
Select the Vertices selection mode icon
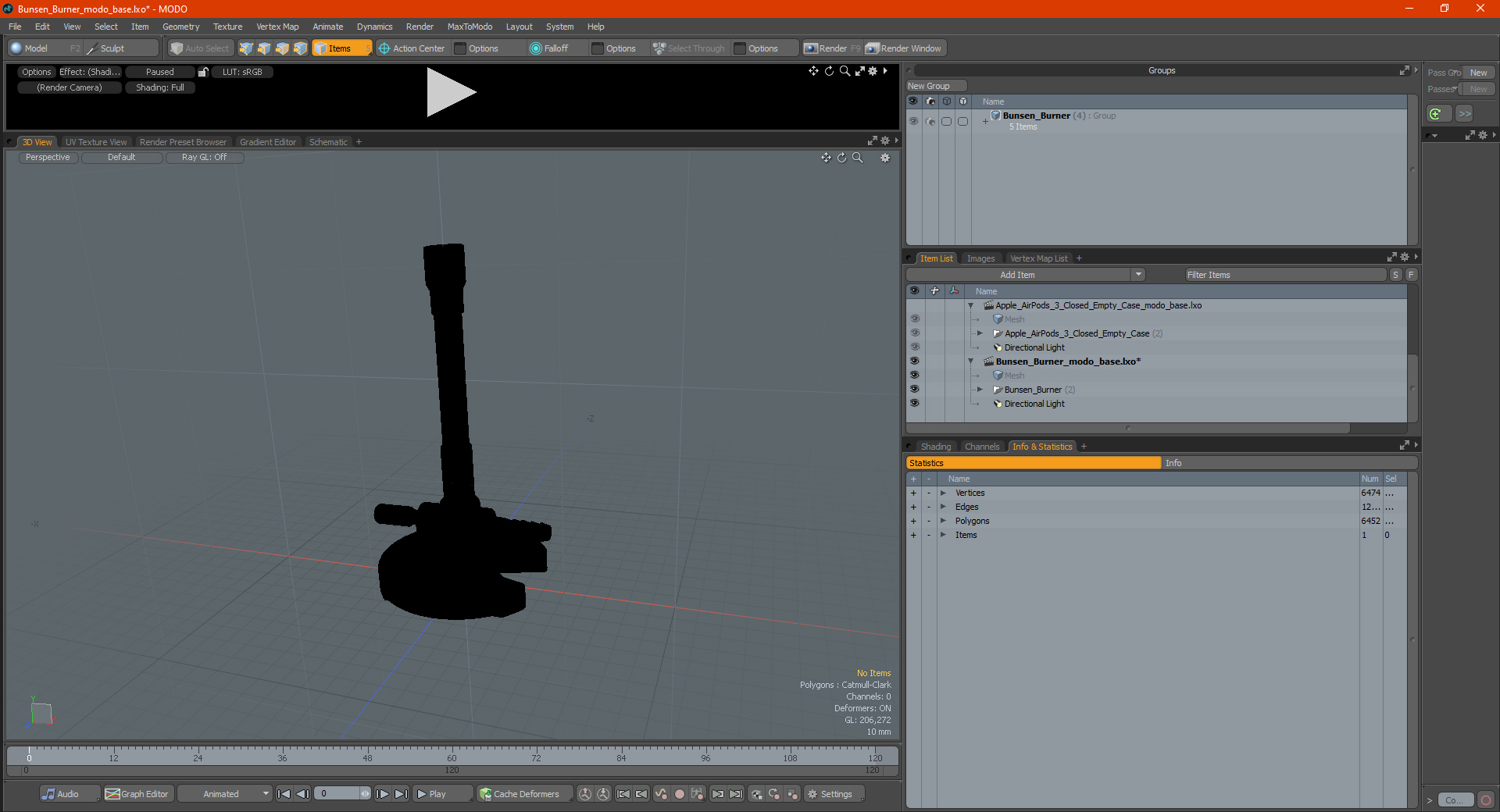(x=246, y=48)
